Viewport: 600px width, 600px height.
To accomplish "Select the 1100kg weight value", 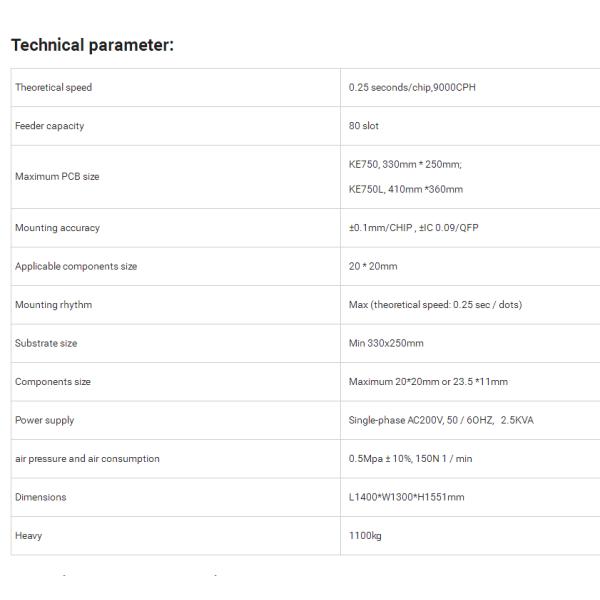I will coord(365,536).
